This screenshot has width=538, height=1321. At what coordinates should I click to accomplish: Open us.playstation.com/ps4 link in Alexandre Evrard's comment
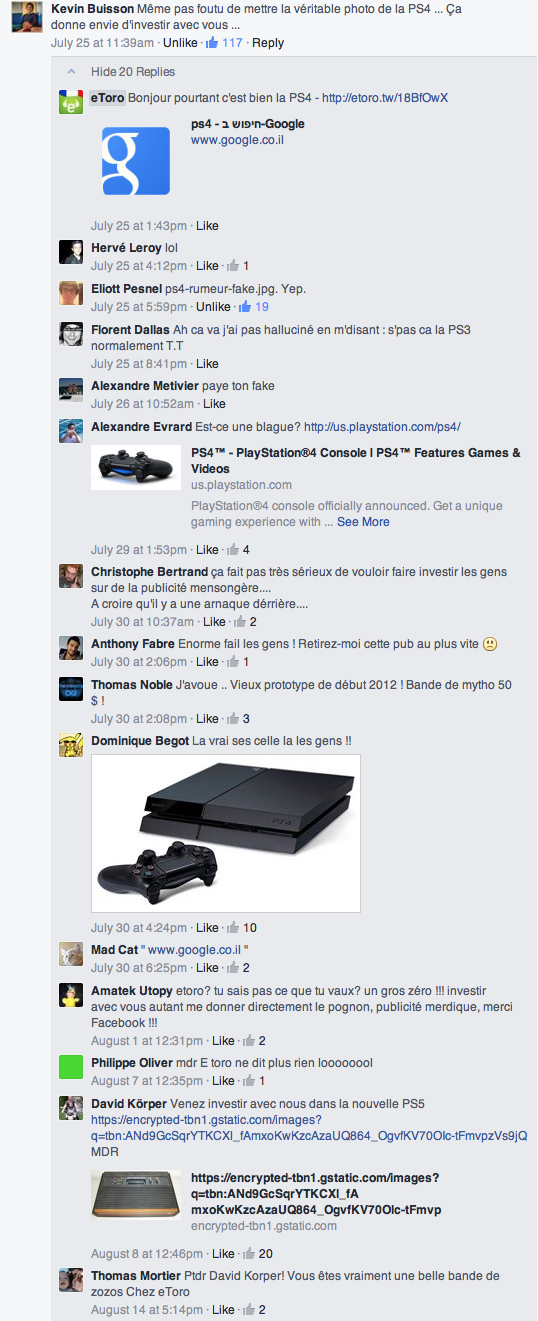382,427
